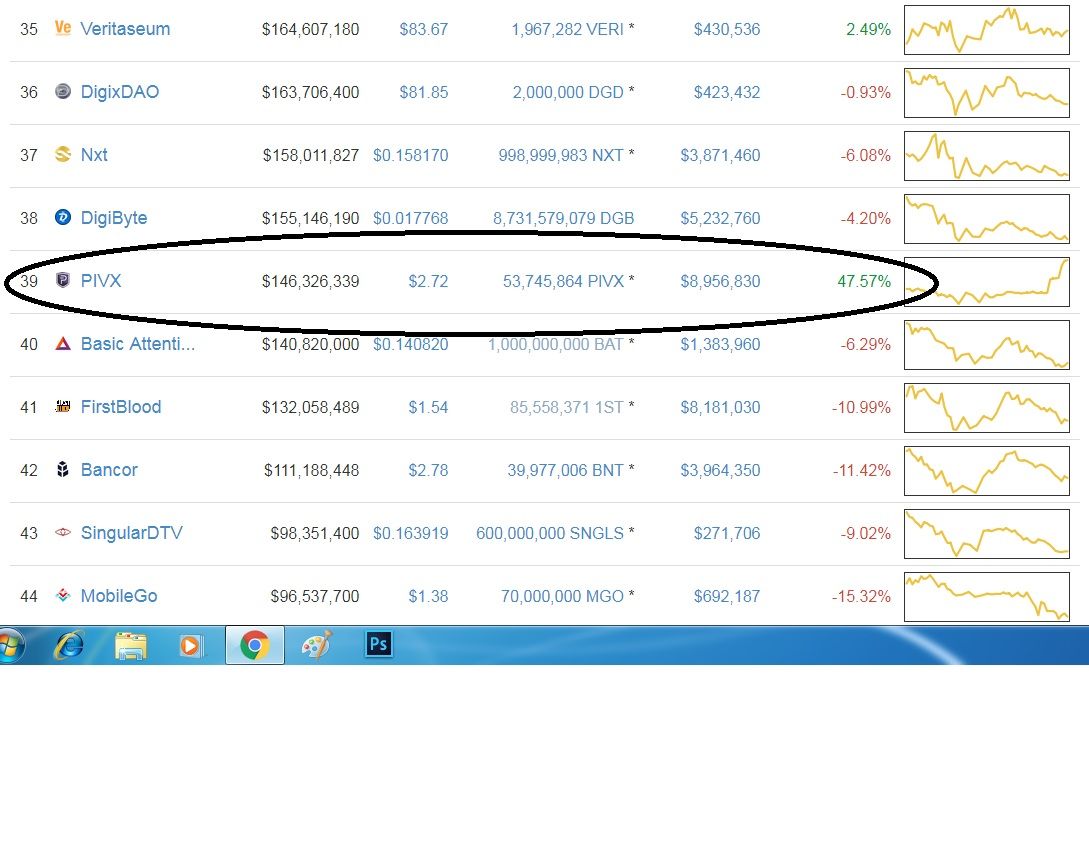Open the Bancor 7-day price graph

click(987, 471)
